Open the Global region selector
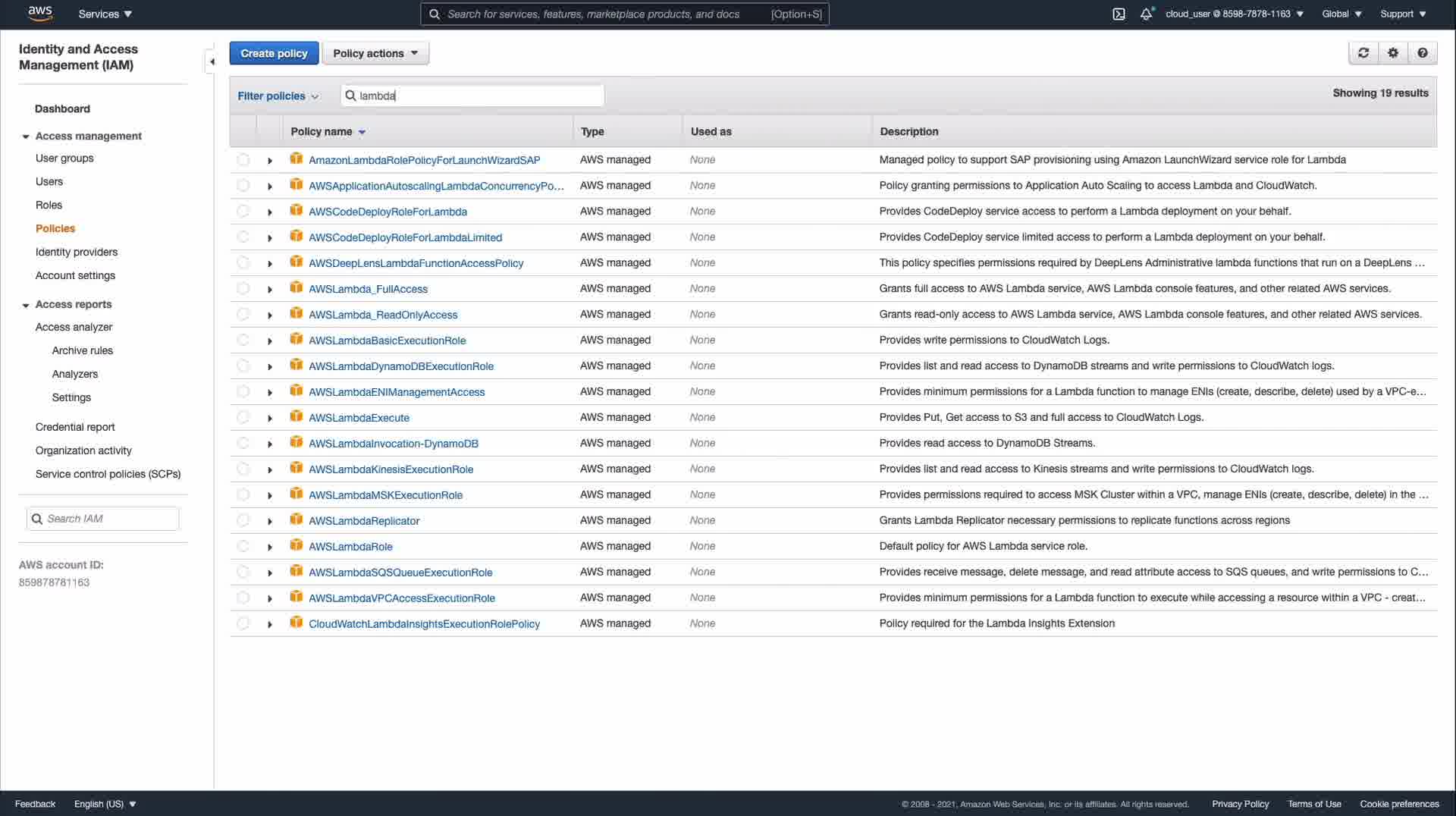 (x=1341, y=14)
